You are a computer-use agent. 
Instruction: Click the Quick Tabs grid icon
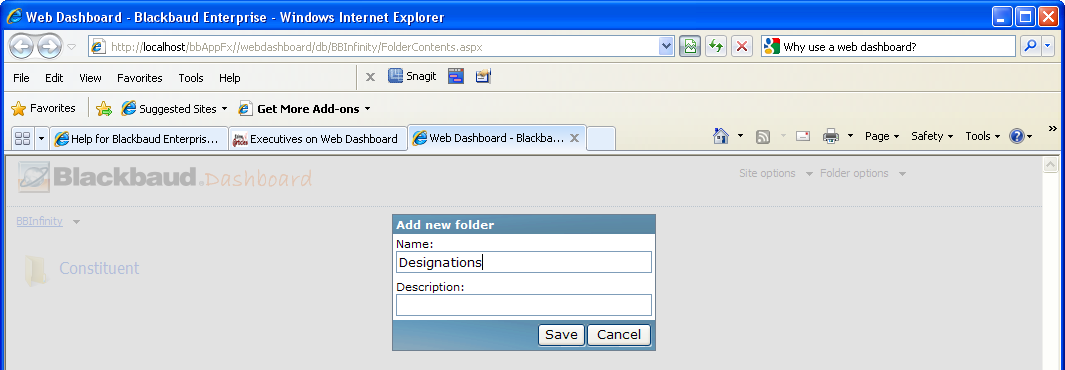click(22, 138)
